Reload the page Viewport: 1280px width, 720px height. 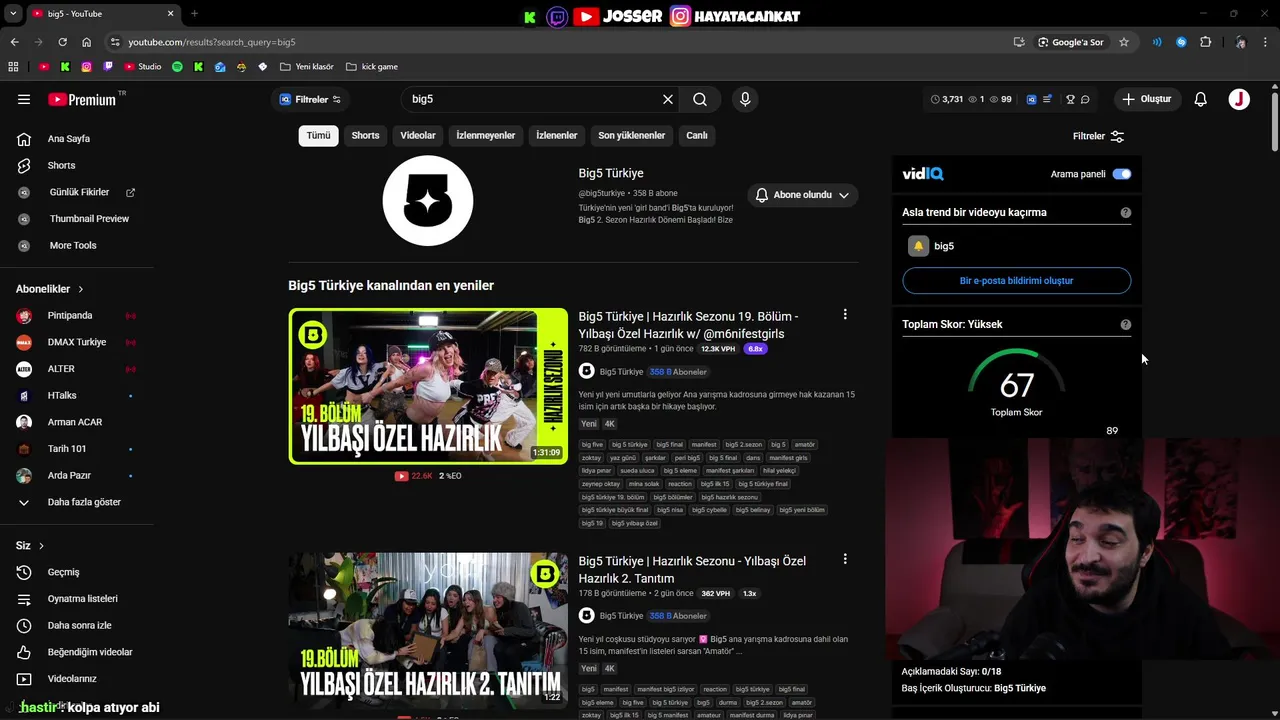[x=62, y=42]
